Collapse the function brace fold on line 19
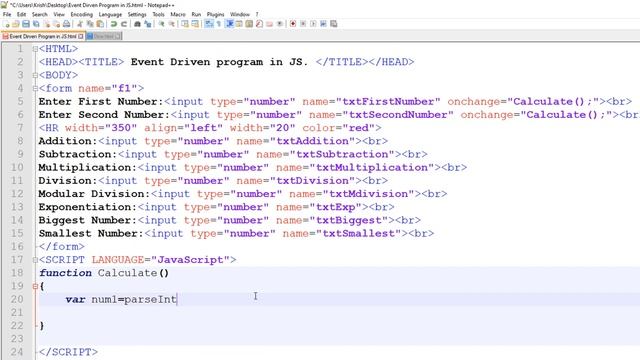The width and height of the screenshot is (640, 360). [x=35, y=286]
